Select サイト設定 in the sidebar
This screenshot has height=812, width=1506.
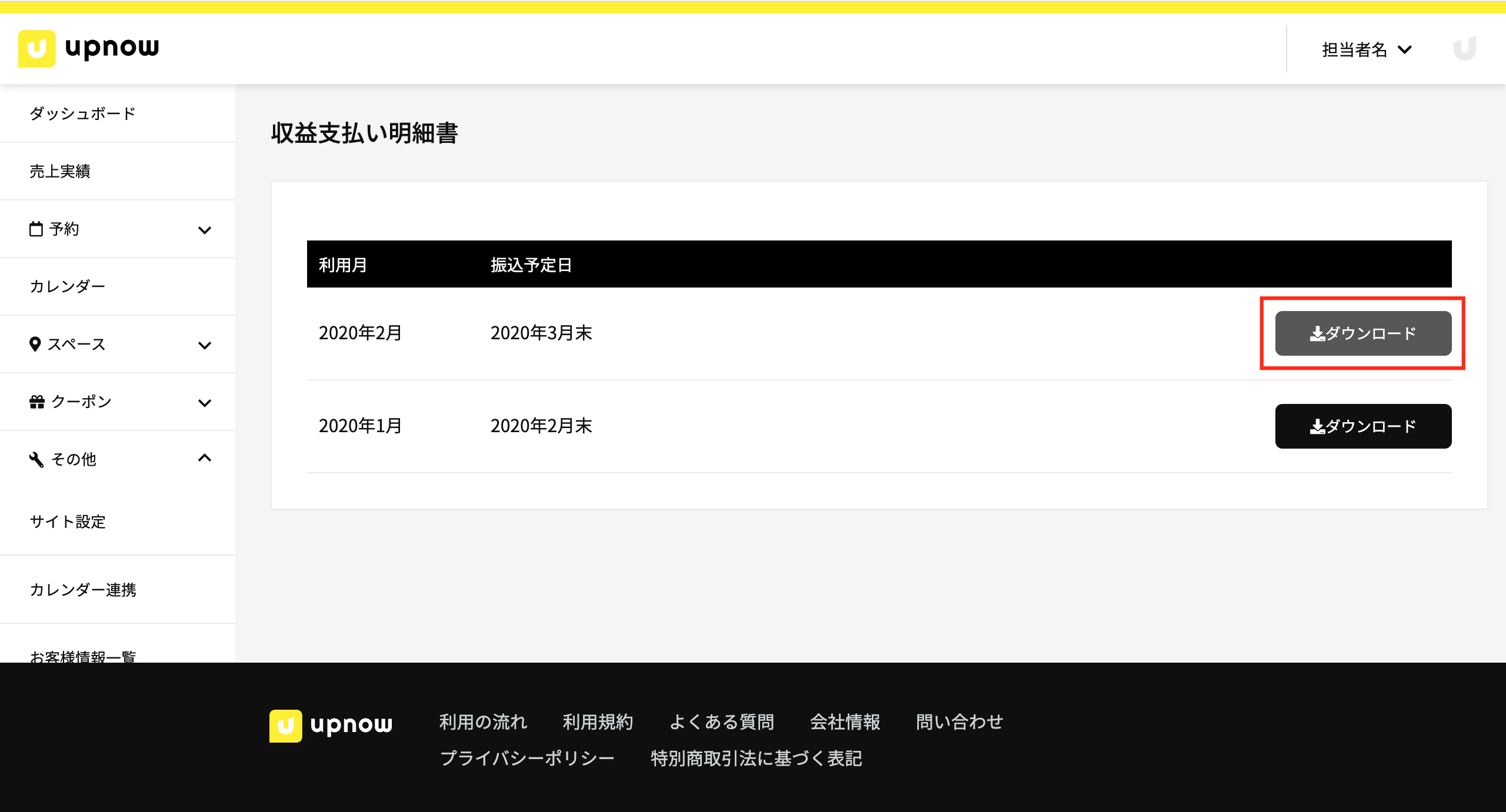coord(118,522)
